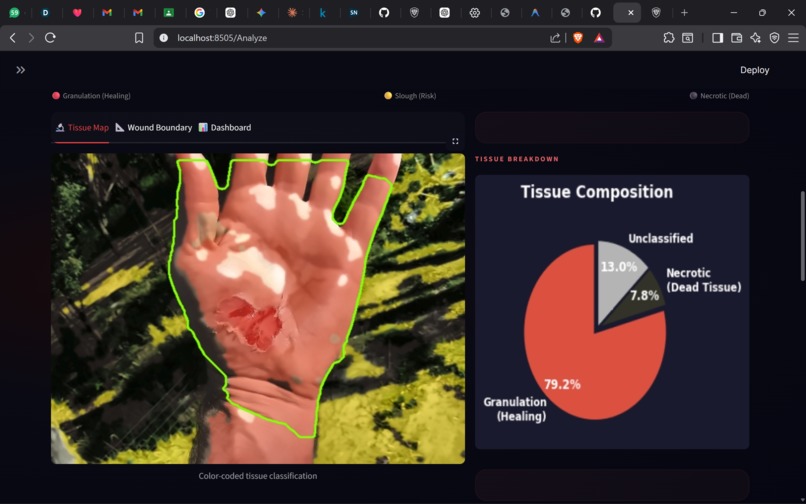Click the Necrotic (Dead) legend entry

[x=719, y=96]
